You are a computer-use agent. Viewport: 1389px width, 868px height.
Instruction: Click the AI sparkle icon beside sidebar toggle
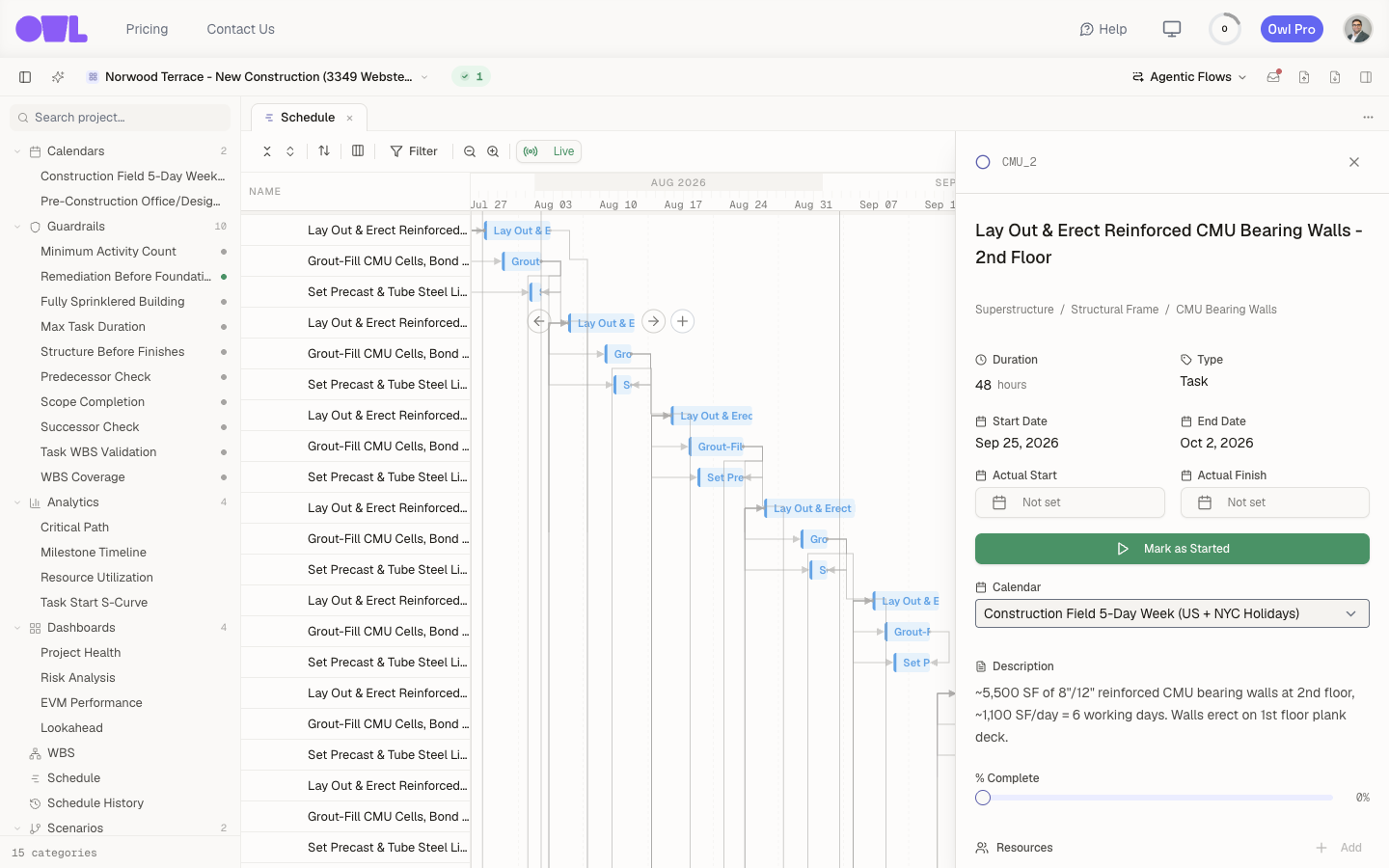(58, 77)
